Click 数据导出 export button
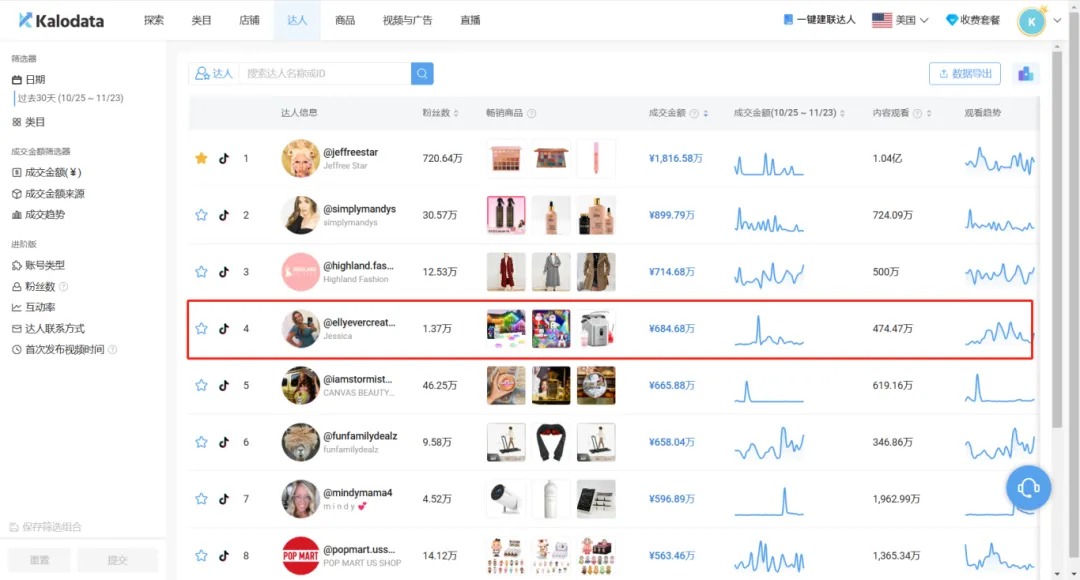 pos(965,74)
